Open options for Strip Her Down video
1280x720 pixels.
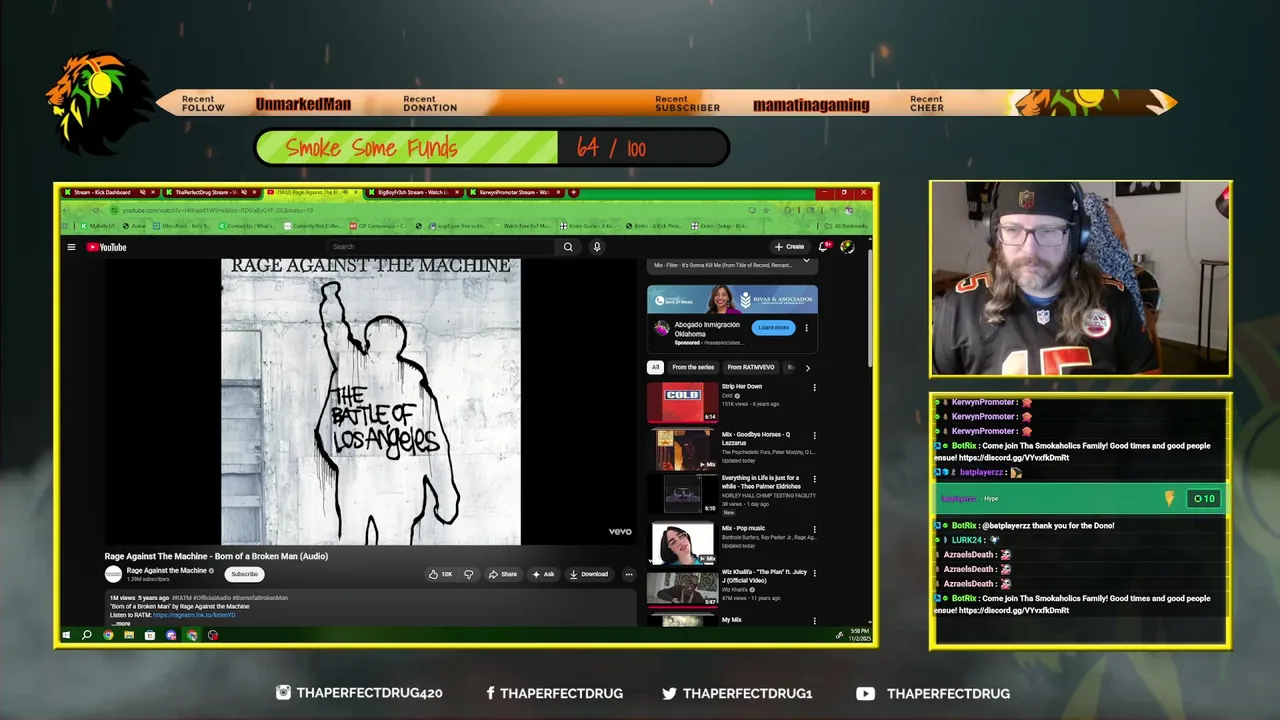click(x=814, y=388)
